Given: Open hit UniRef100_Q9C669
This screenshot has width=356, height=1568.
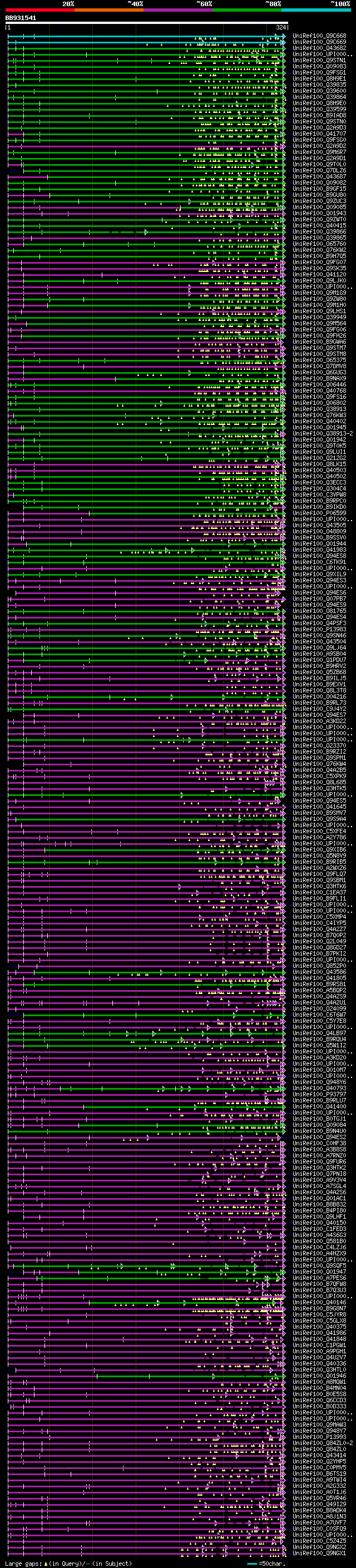Looking at the screenshot, I should click(x=319, y=42).
